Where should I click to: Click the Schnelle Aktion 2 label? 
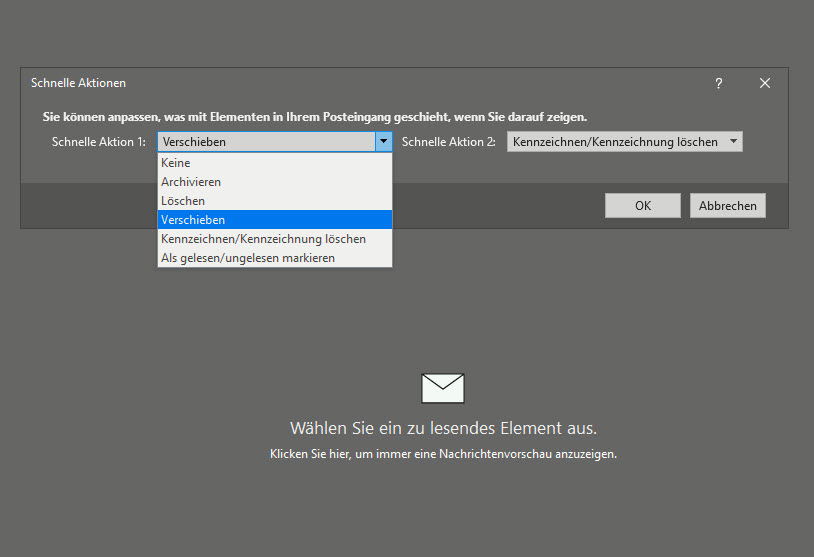pyautogui.click(x=449, y=142)
